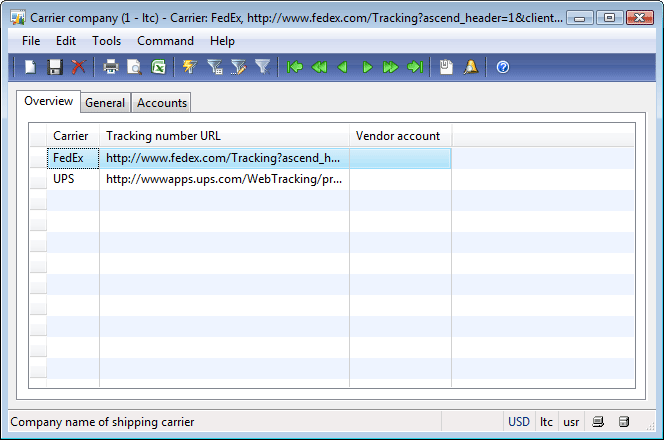This screenshot has height=440, width=664.
Task: Click the Carrier column header
Action: click(x=73, y=136)
